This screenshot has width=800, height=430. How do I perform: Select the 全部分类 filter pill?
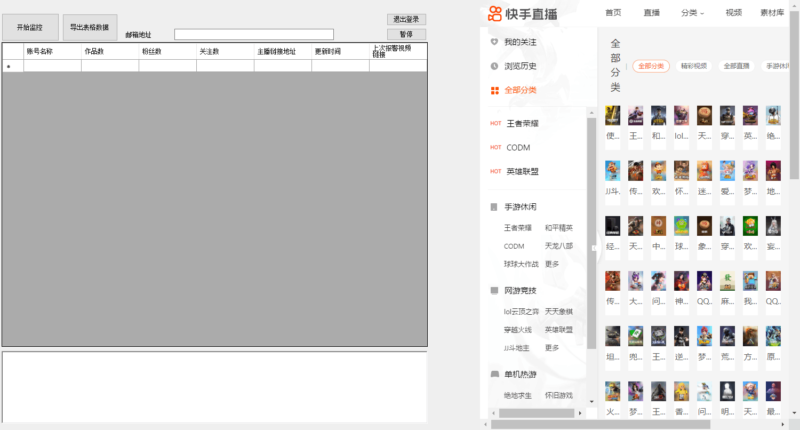651,66
